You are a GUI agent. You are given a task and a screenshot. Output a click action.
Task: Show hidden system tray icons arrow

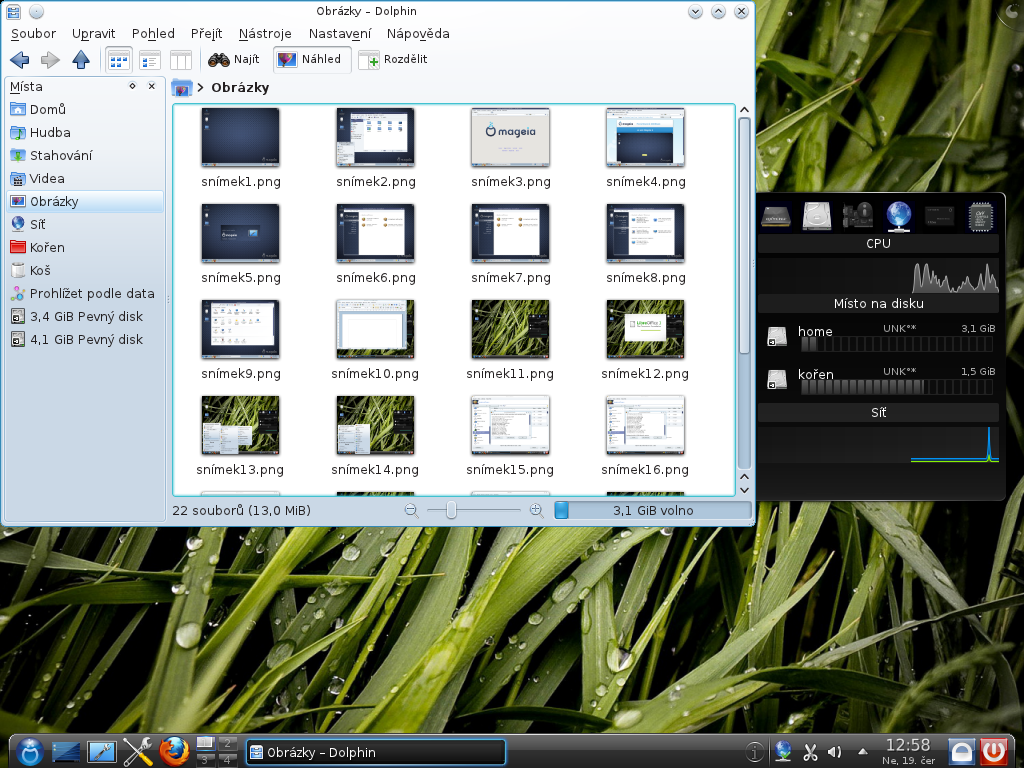(863, 751)
